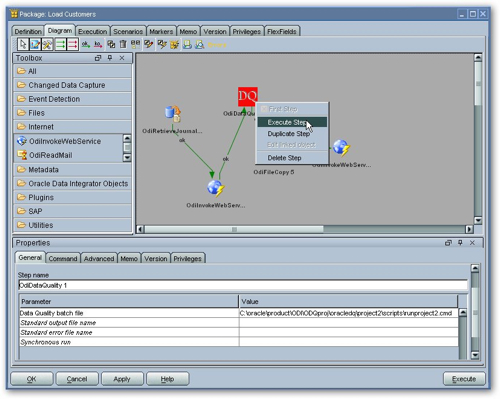Click the orange starburst toolbar icon

coord(174,44)
